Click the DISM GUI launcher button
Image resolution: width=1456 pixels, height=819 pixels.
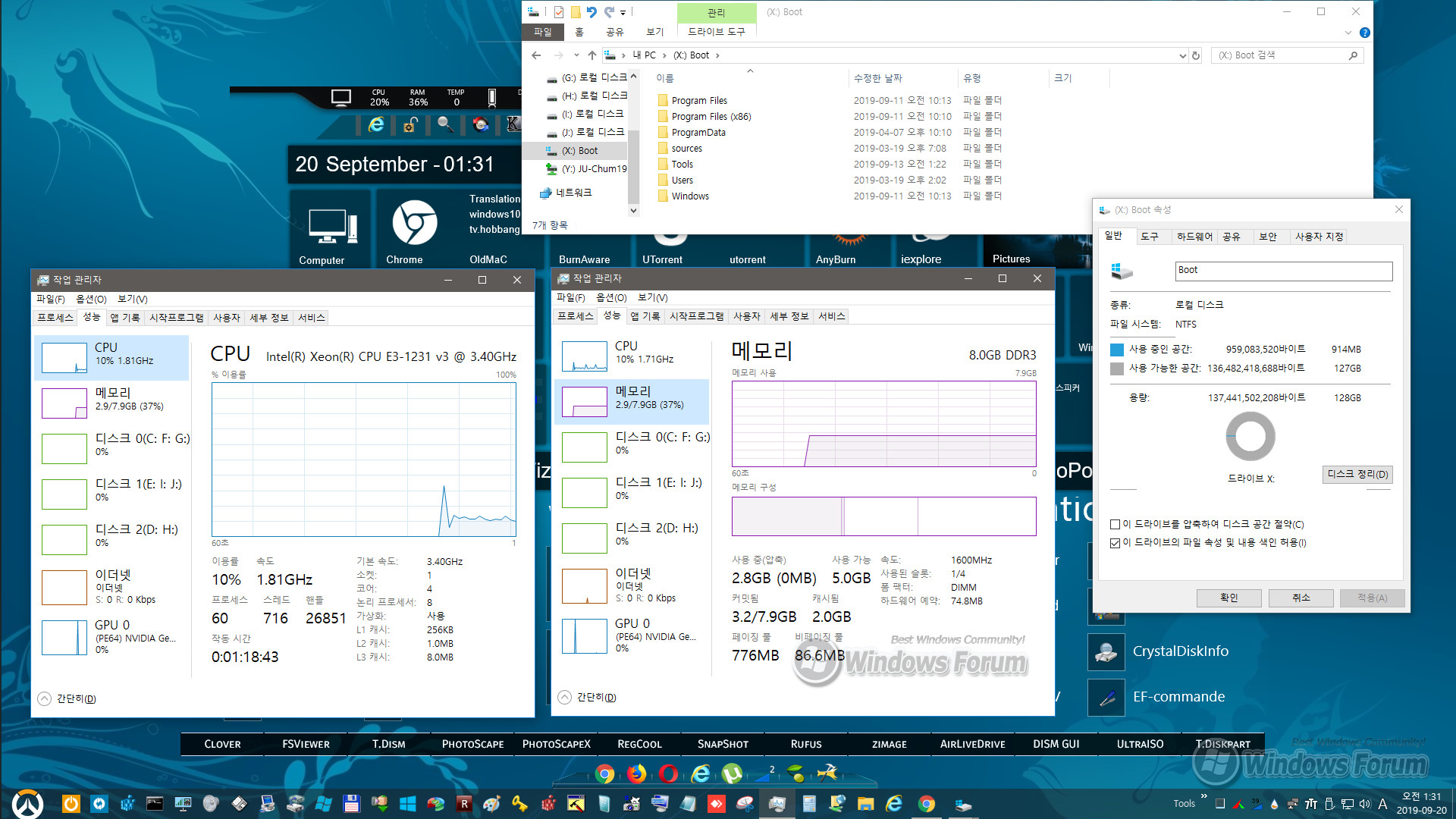1056,745
